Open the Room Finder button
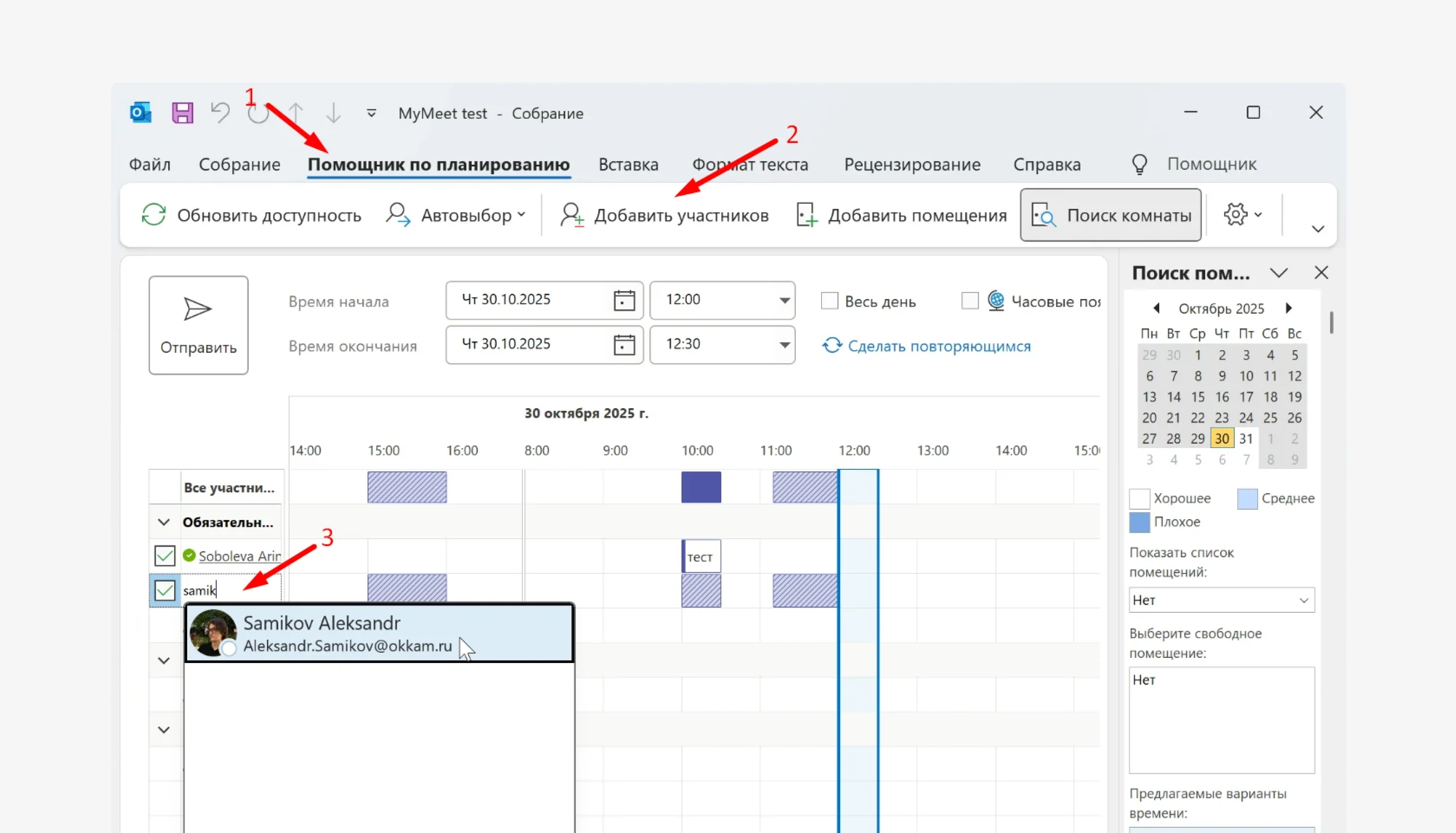 click(x=1110, y=215)
